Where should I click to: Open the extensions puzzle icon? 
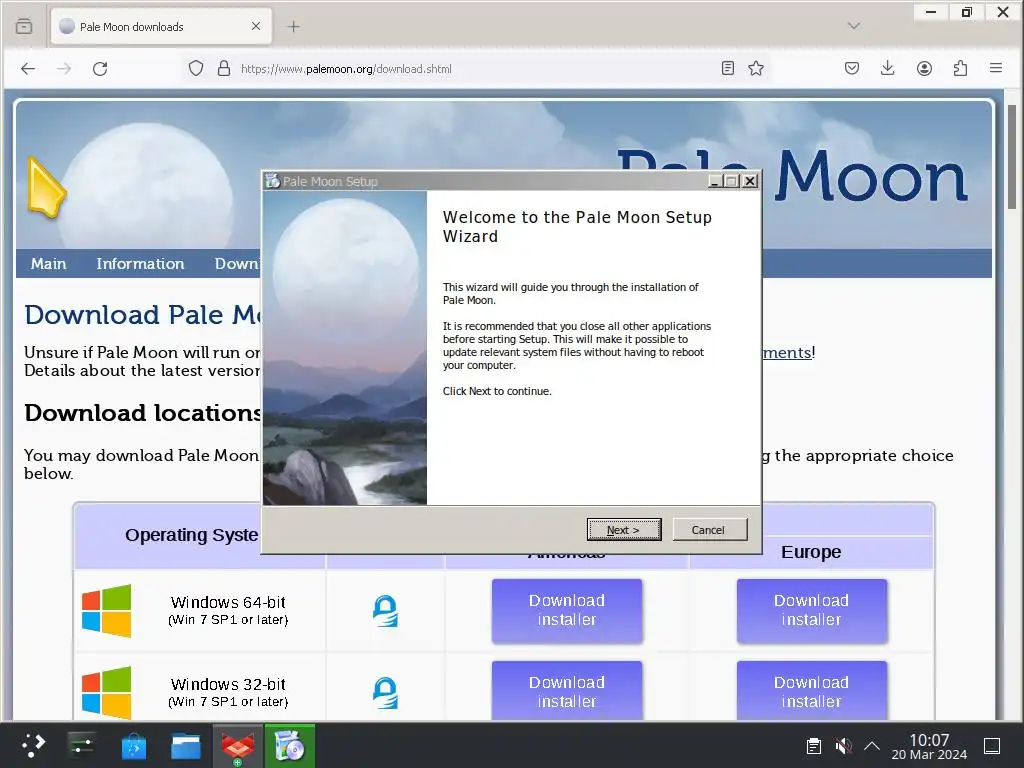click(x=960, y=69)
